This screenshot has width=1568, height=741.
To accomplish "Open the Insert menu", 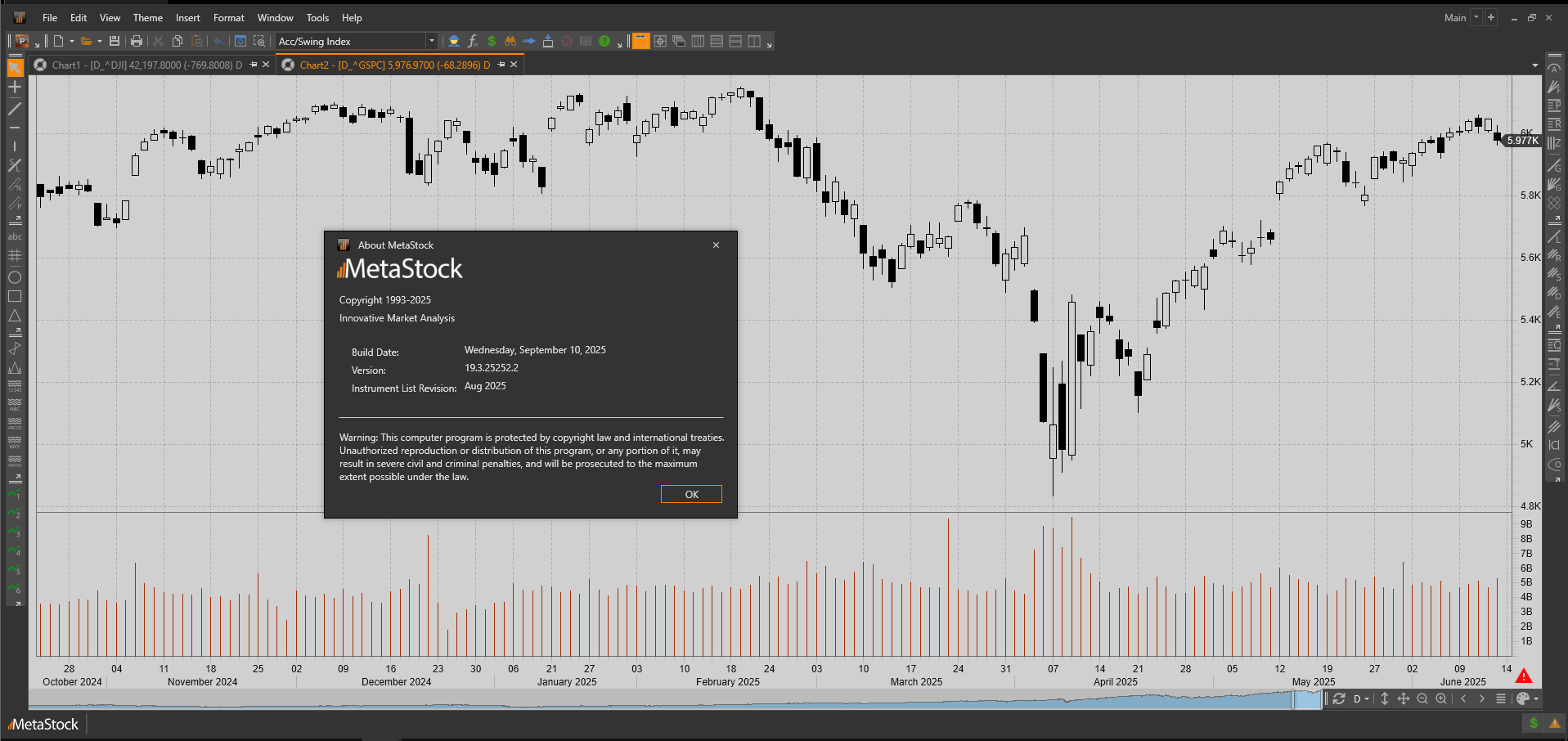I will [187, 17].
